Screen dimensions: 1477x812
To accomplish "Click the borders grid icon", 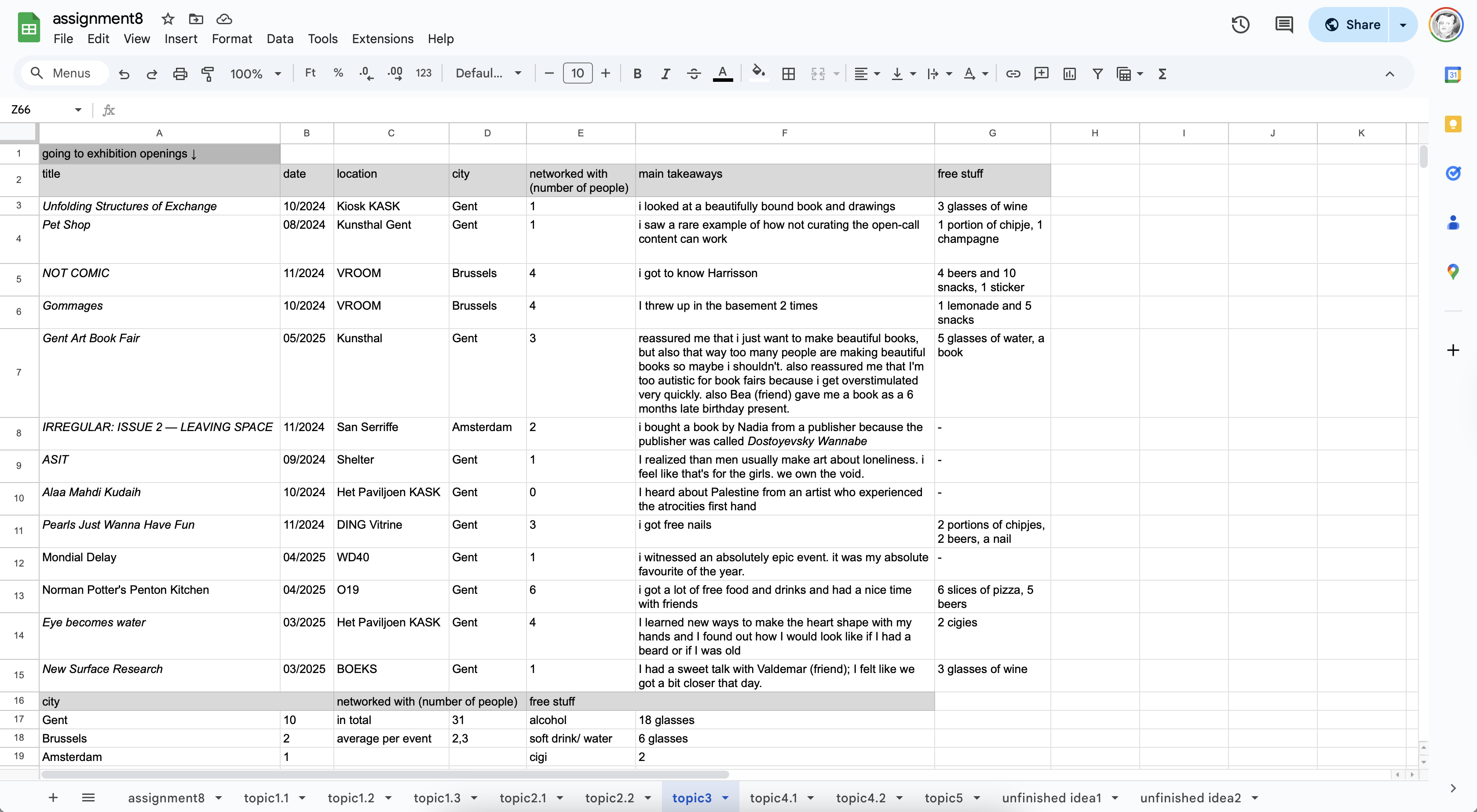I will pos(788,73).
